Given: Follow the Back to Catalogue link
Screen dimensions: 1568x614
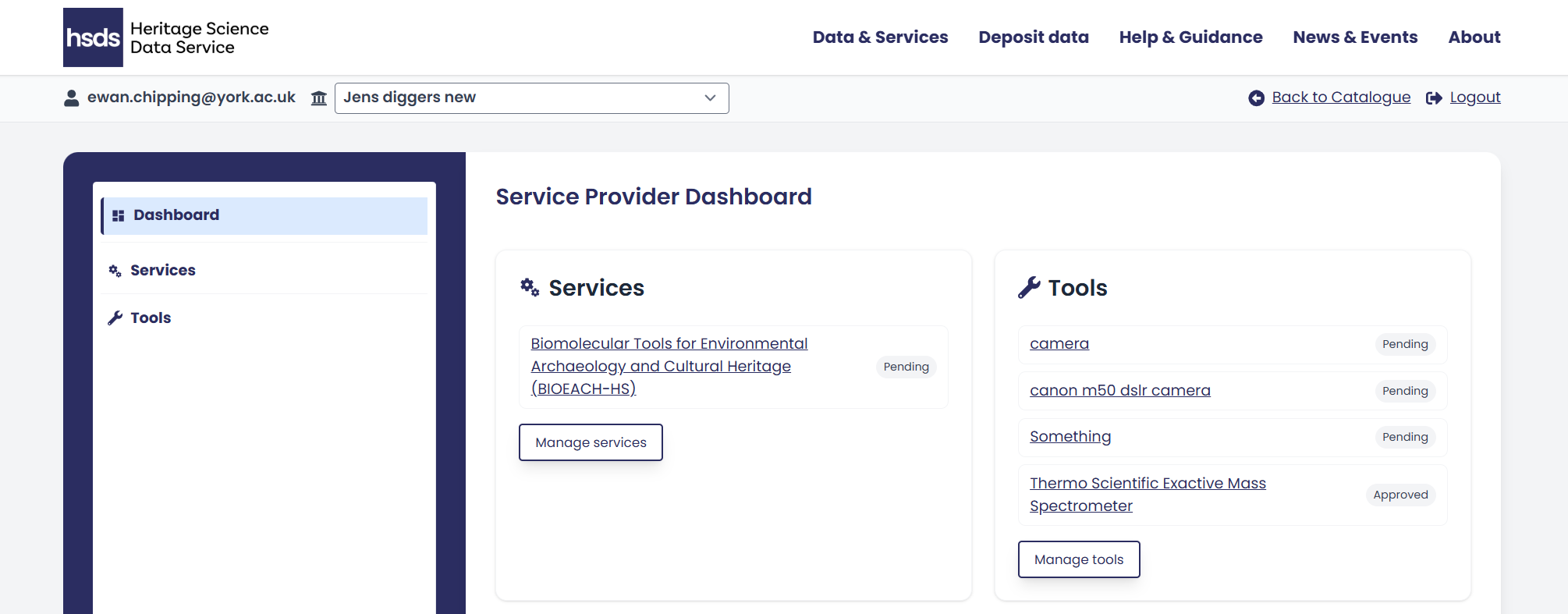Looking at the screenshot, I should click(1341, 98).
